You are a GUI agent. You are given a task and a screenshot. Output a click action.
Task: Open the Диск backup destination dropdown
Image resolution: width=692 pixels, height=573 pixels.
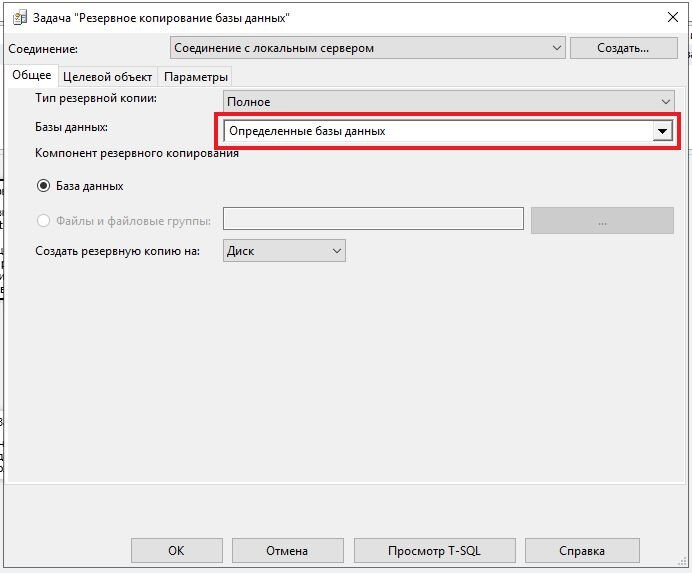tap(284, 251)
